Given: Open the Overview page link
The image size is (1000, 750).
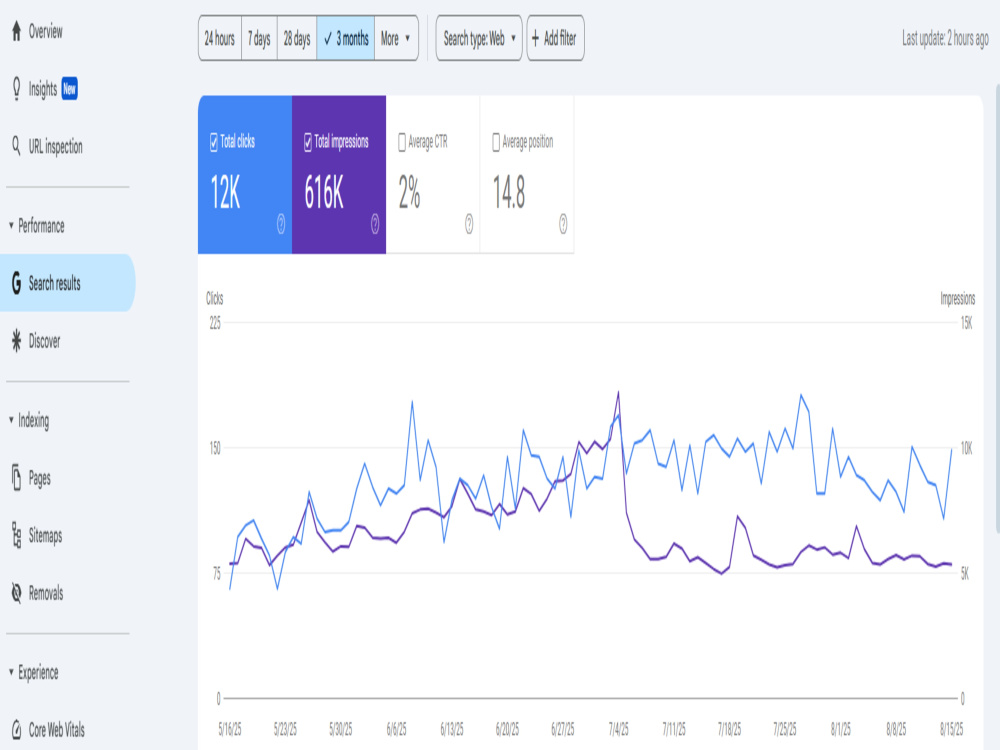Looking at the screenshot, I should coord(45,31).
